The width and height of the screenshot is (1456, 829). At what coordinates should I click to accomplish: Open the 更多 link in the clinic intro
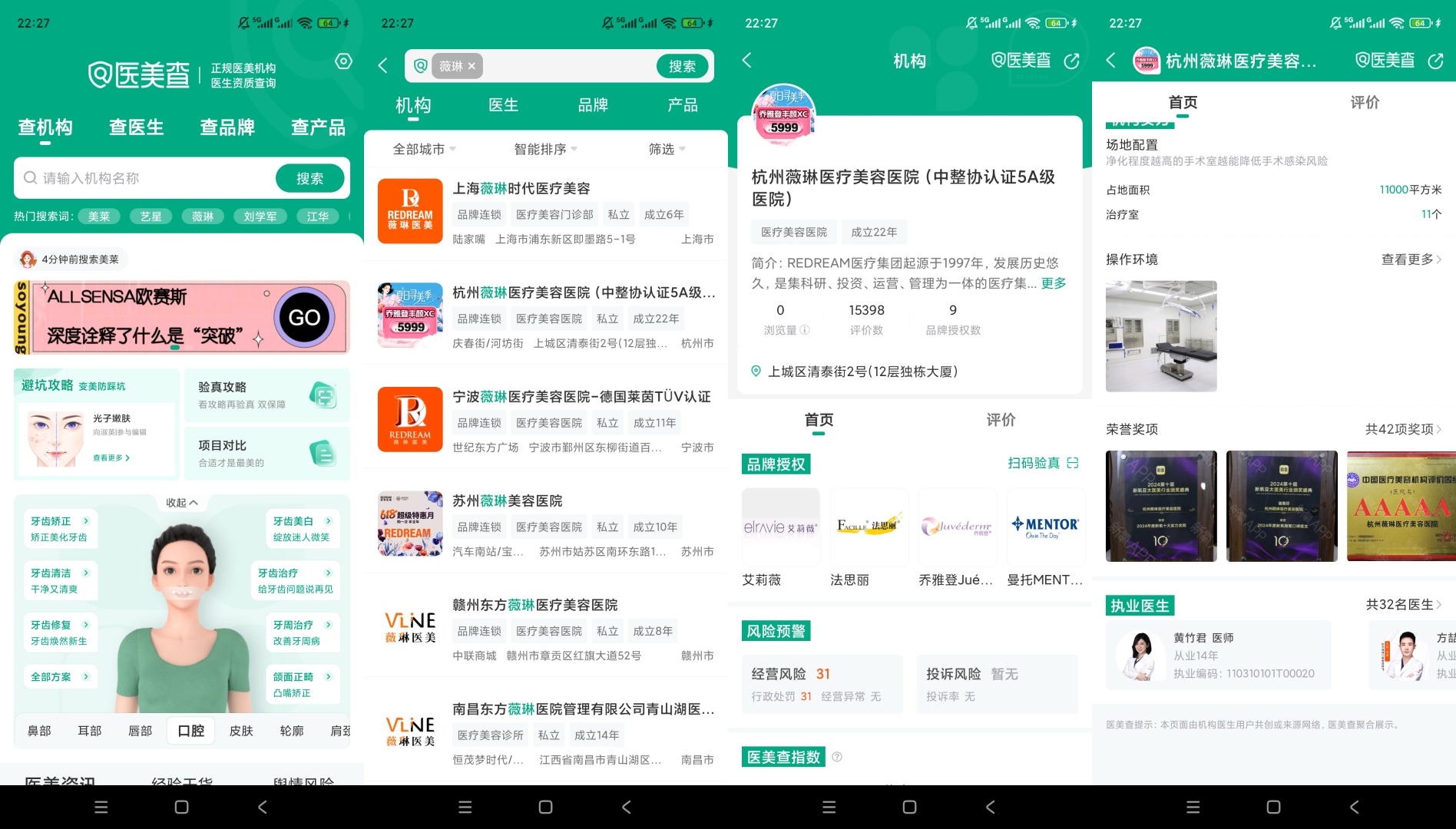tap(1054, 283)
